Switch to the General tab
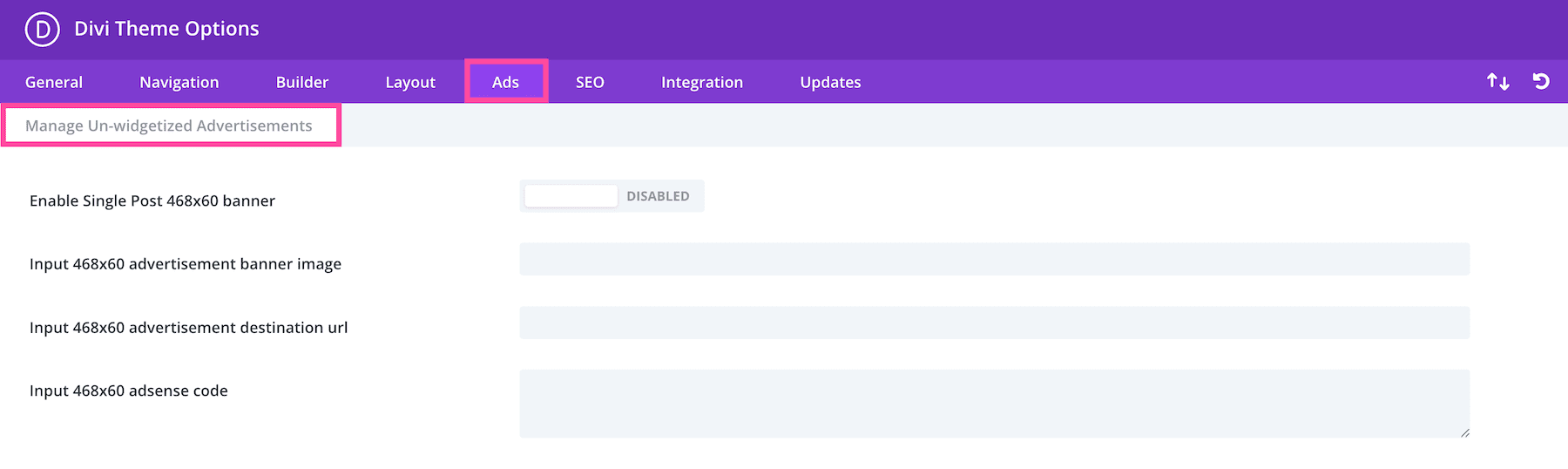1568x469 pixels. coord(54,82)
